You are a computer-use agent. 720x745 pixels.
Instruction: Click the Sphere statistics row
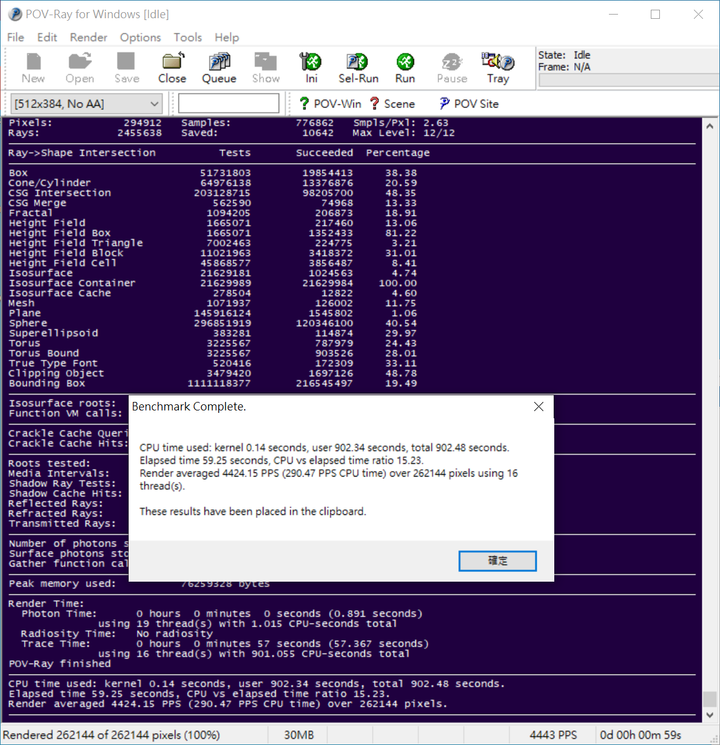212,323
